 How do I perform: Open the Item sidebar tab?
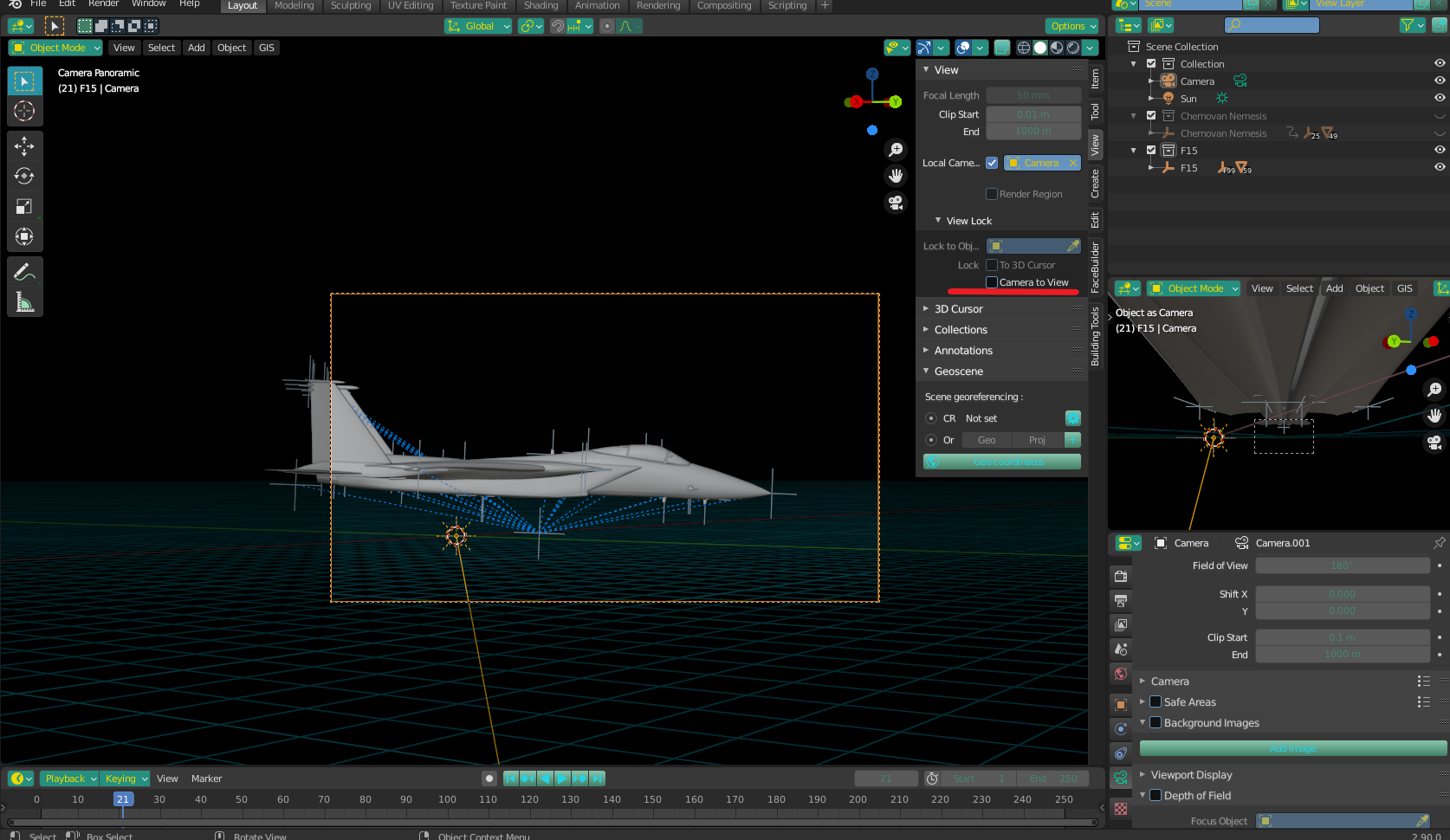point(1096,80)
